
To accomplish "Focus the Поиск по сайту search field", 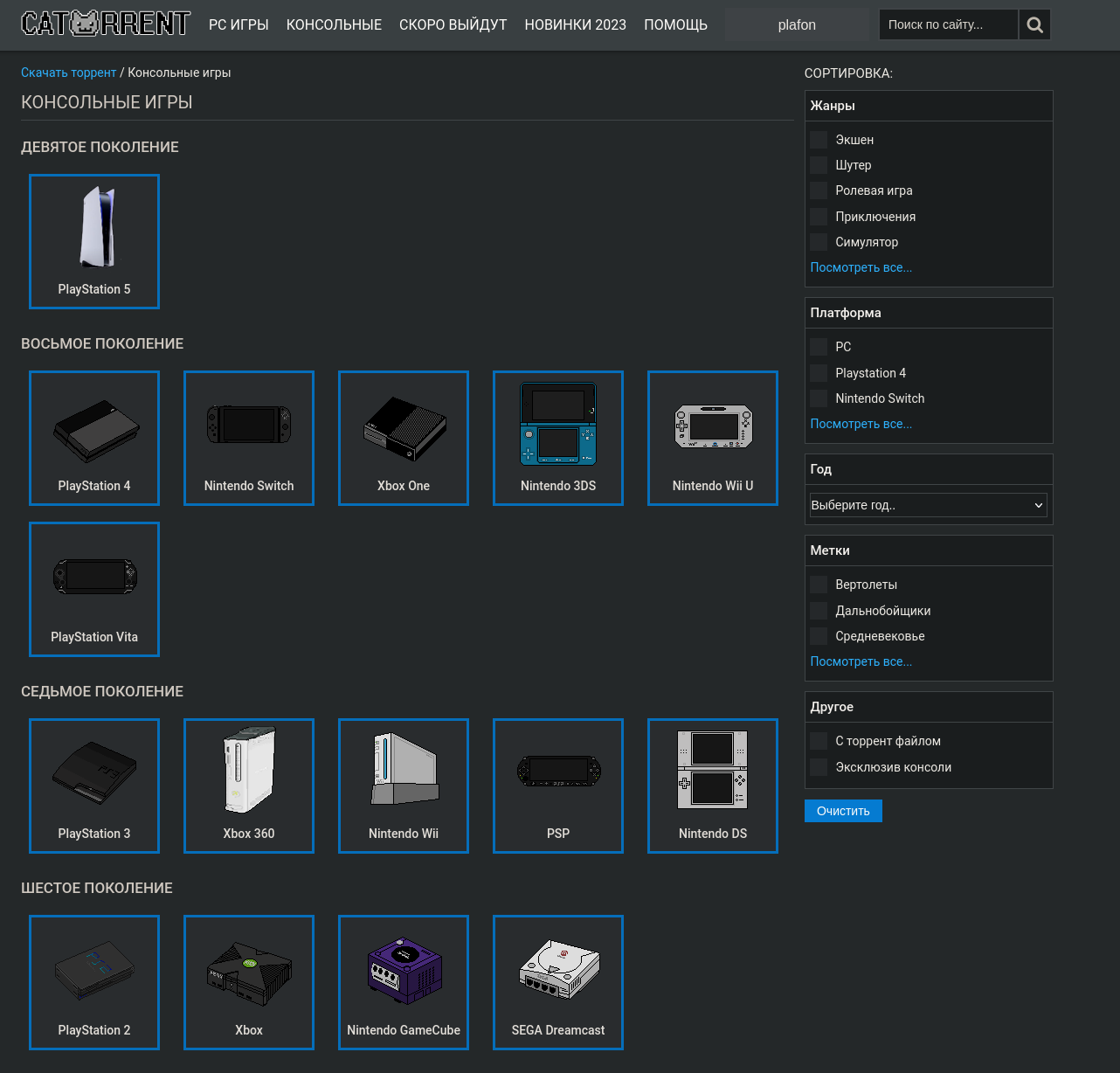I will (x=948, y=24).
